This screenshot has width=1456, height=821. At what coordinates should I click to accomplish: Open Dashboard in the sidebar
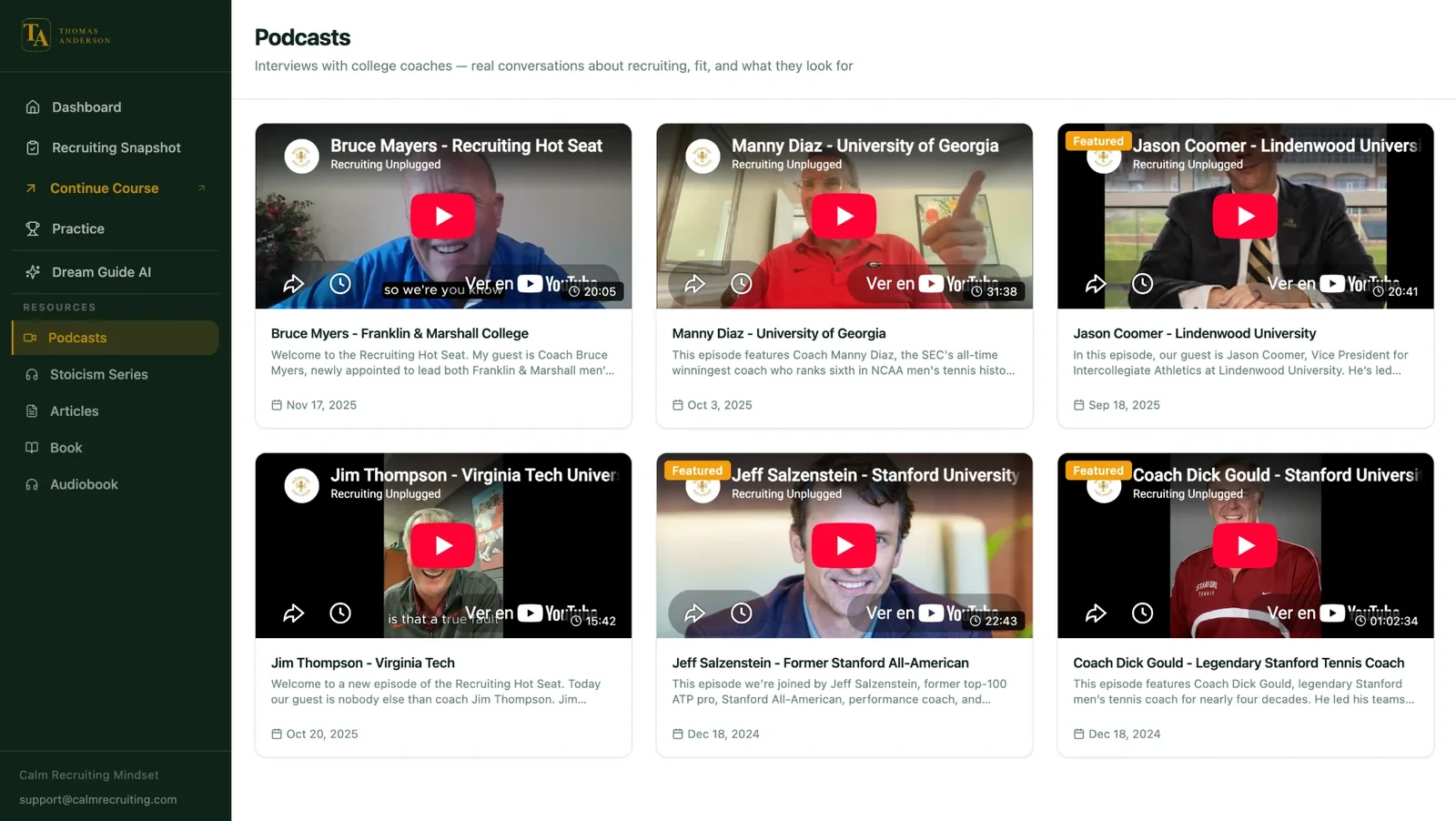116,107
